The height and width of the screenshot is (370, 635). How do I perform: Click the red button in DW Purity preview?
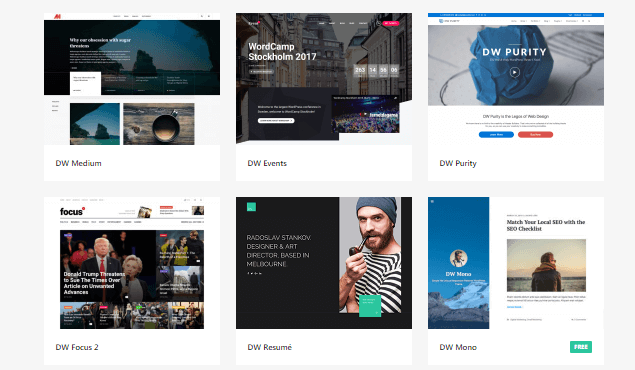coord(535,134)
